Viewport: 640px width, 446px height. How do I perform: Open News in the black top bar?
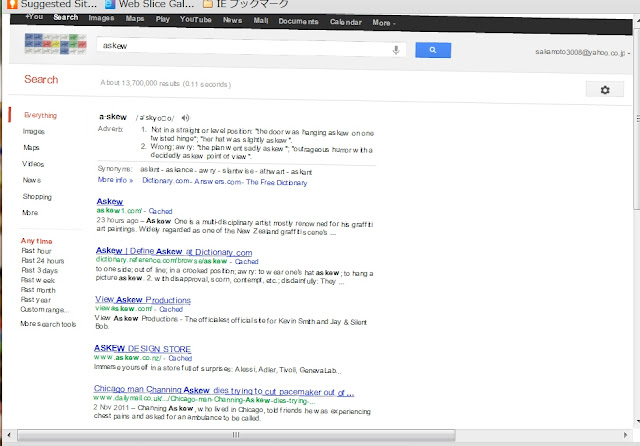(232, 20)
